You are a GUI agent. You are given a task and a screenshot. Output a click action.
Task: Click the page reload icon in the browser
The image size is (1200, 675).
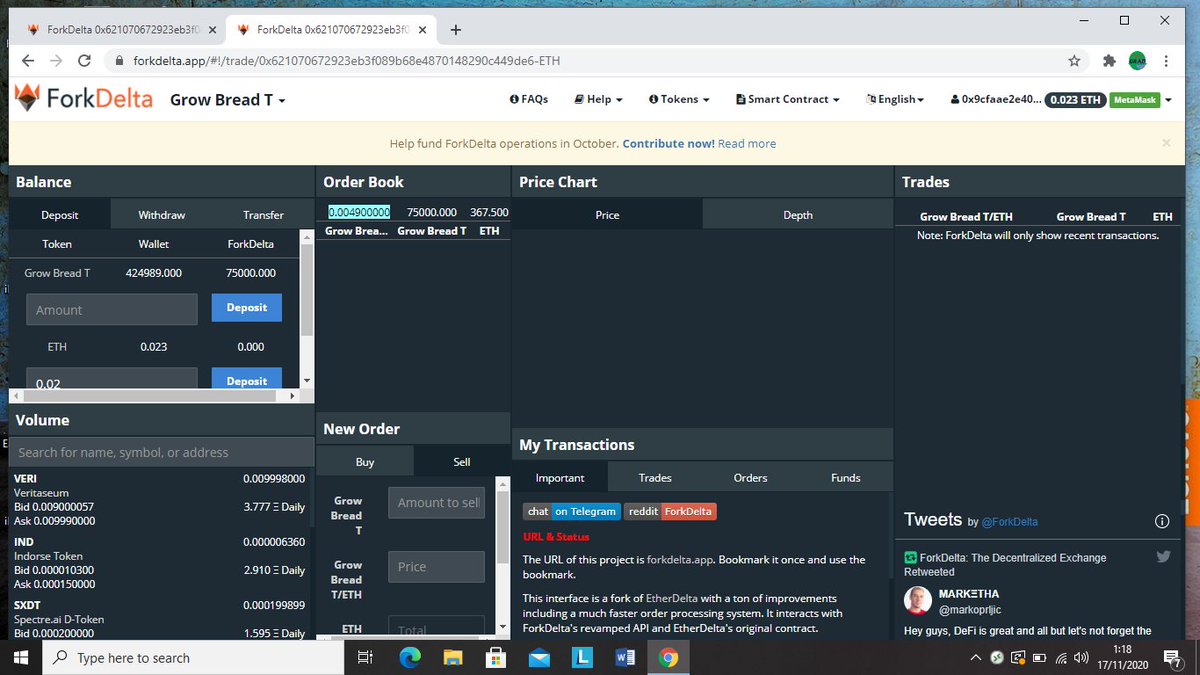coord(84,61)
